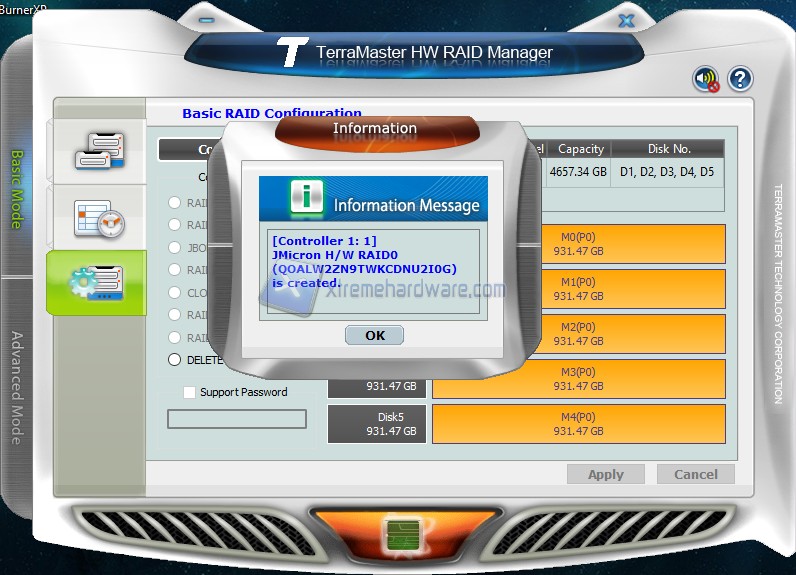Enable the Support Password checkbox
The image size is (796, 575).
point(190,393)
